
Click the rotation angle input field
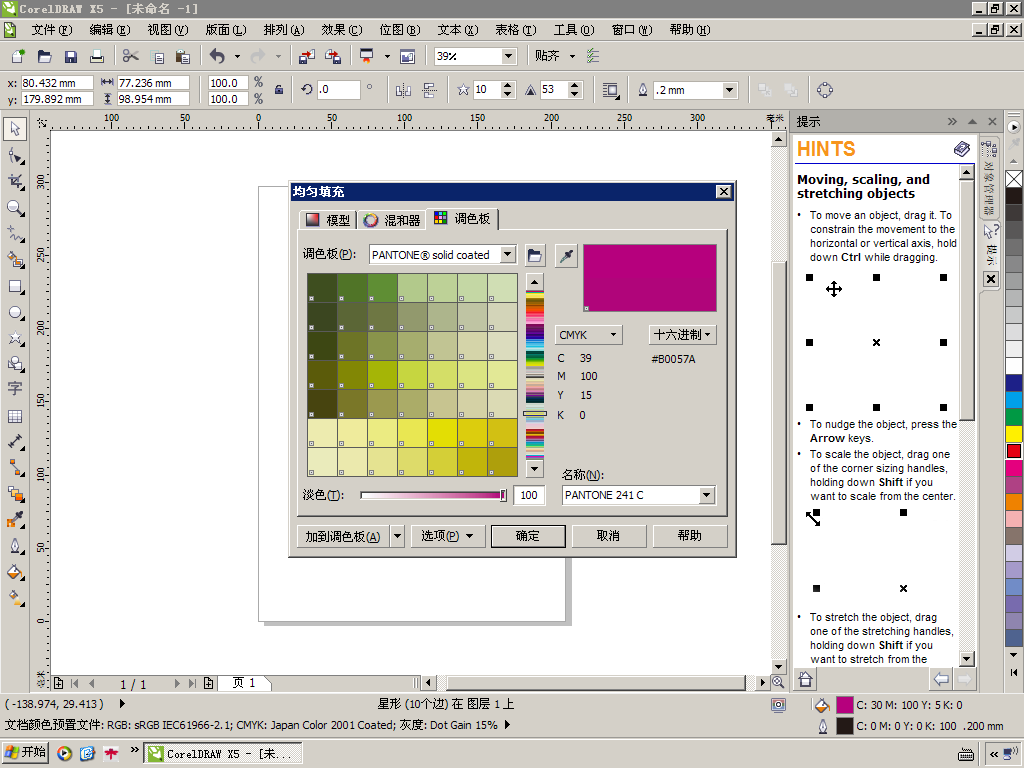338,90
